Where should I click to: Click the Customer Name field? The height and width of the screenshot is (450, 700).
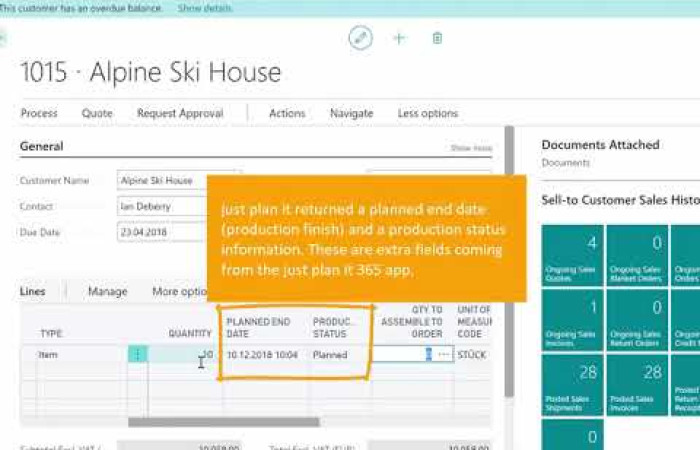(x=162, y=180)
